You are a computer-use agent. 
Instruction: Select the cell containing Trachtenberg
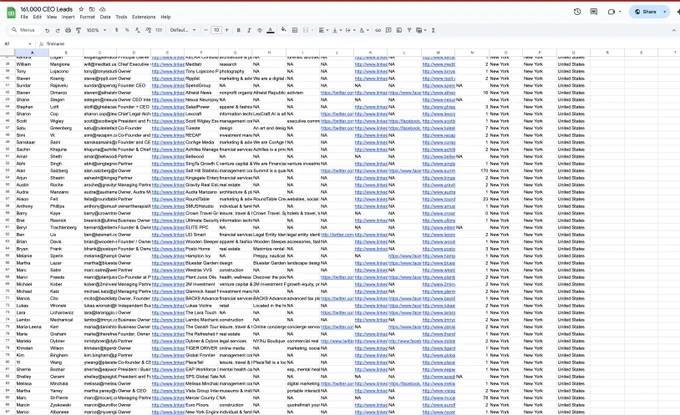(65, 228)
